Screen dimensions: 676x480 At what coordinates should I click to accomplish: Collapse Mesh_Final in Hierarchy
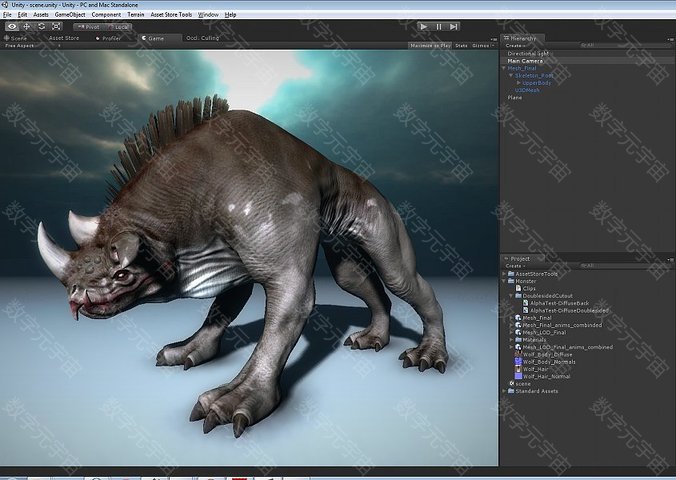pos(504,68)
